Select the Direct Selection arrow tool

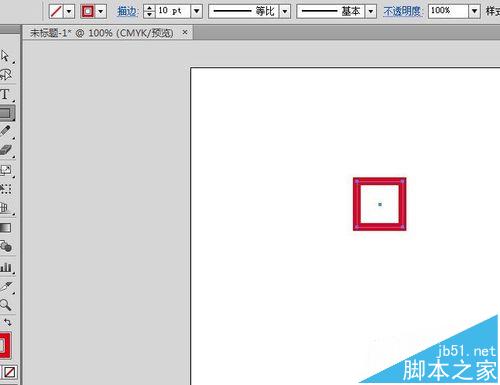click(x=5, y=55)
